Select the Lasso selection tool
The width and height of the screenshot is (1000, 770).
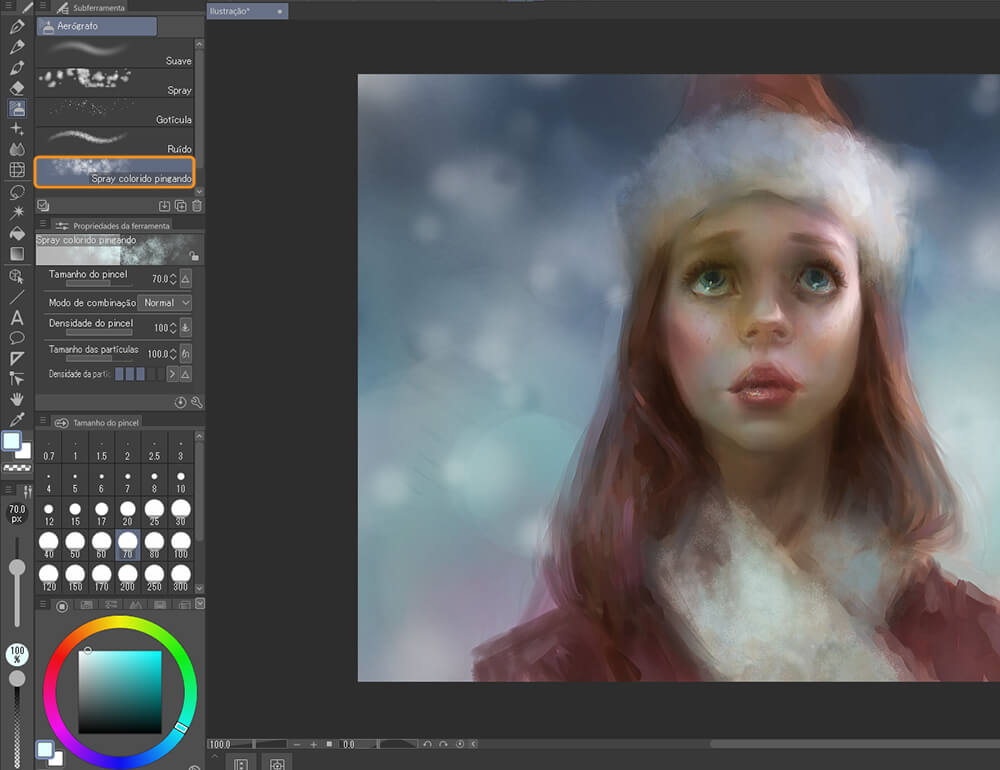tap(17, 191)
